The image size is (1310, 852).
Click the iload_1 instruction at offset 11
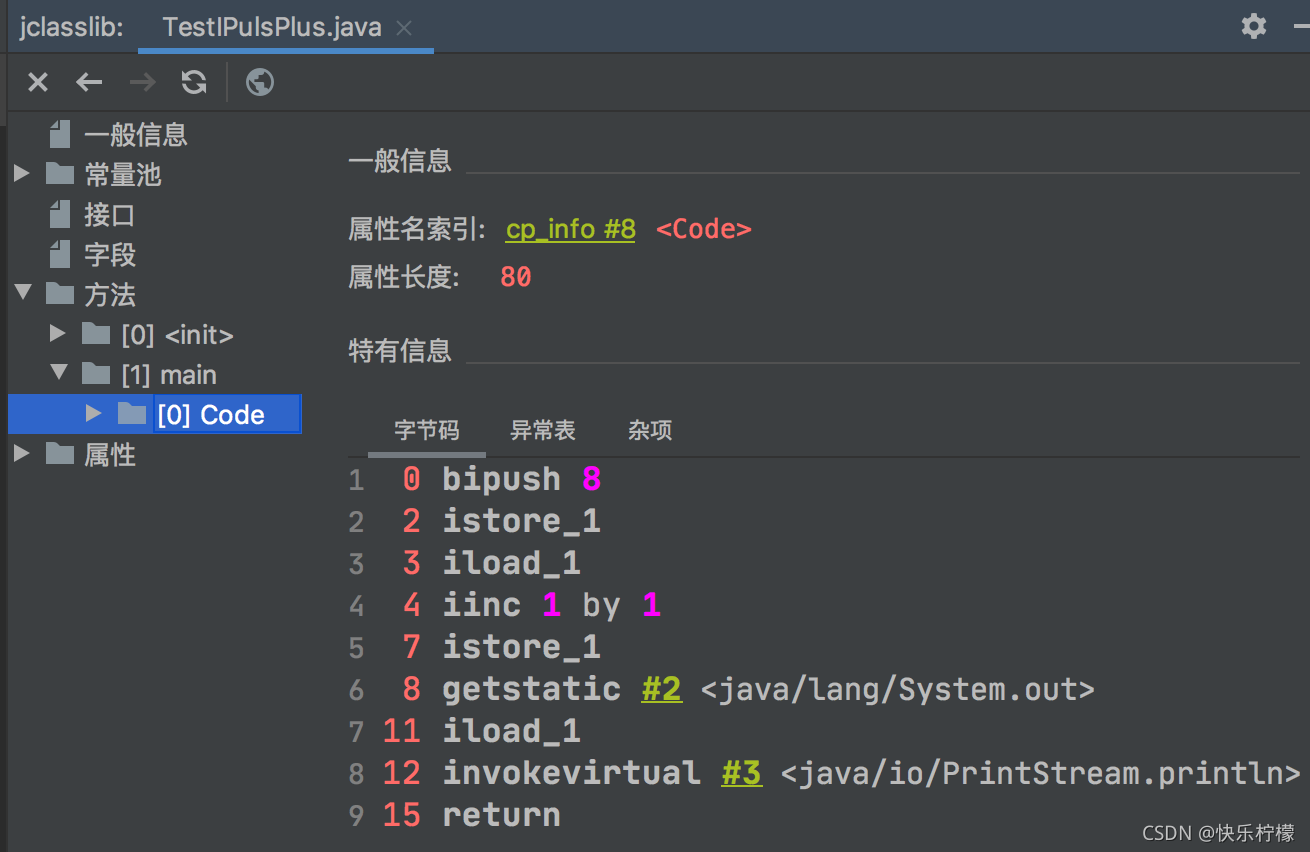coord(512,731)
